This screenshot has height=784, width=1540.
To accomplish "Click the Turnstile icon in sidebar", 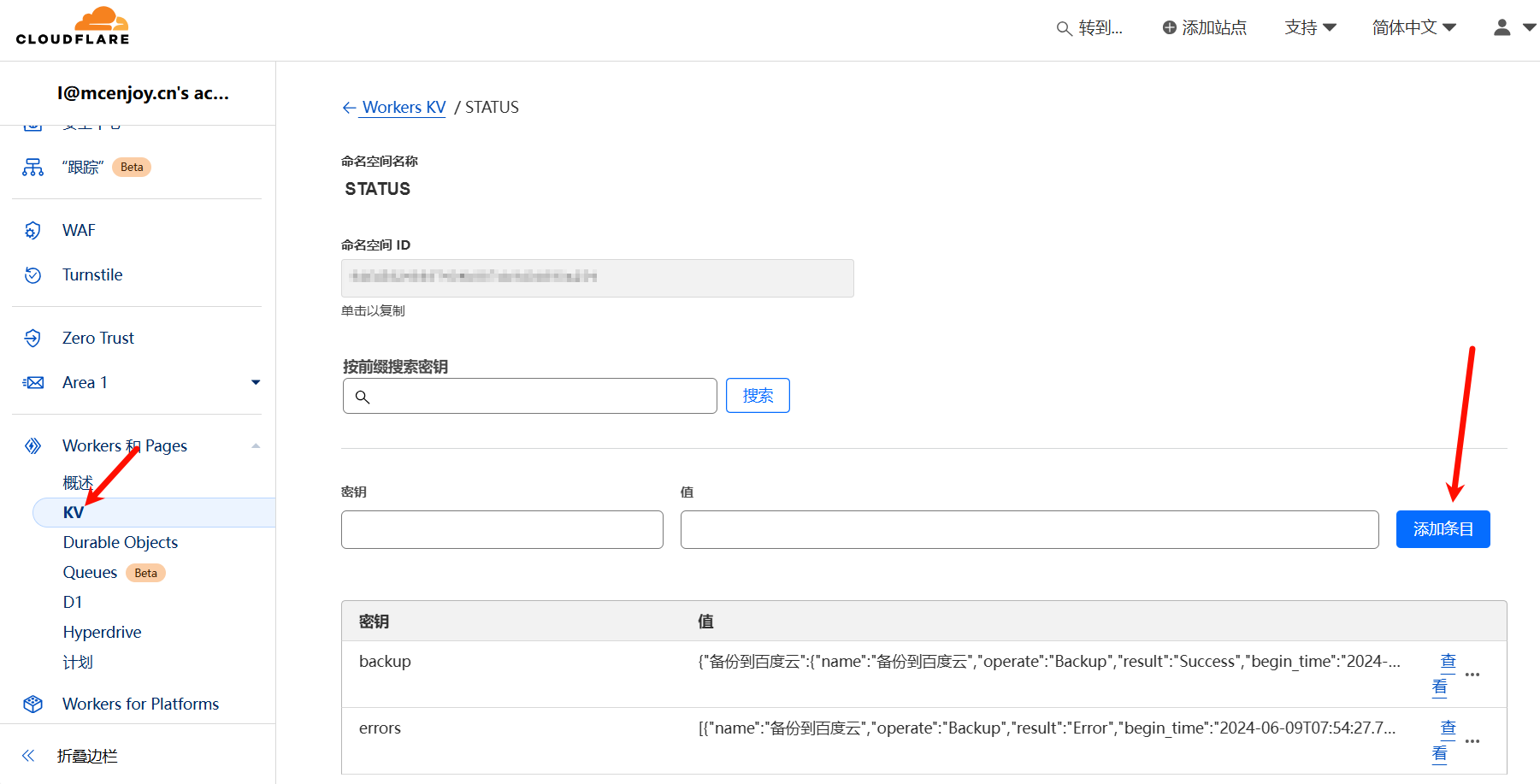I will pos(32,275).
